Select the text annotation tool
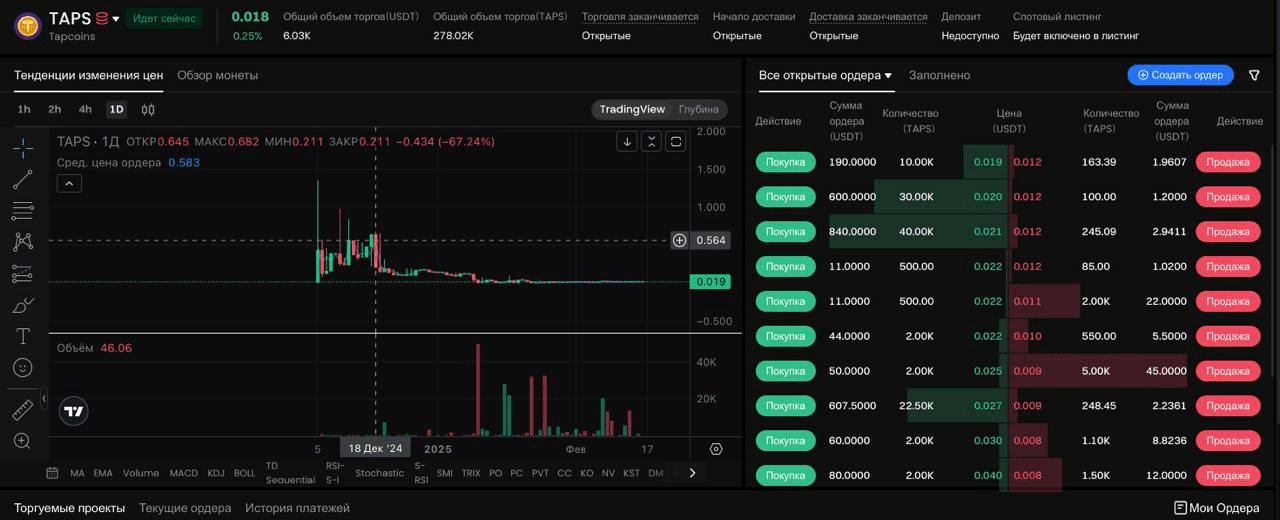Image resolution: width=1280 pixels, height=520 pixels. 22,336
